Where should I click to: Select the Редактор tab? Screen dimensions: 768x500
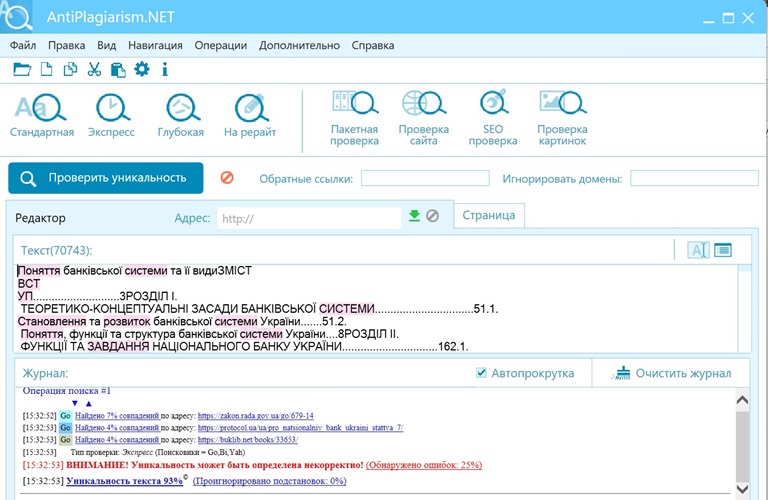click(40, 218)
